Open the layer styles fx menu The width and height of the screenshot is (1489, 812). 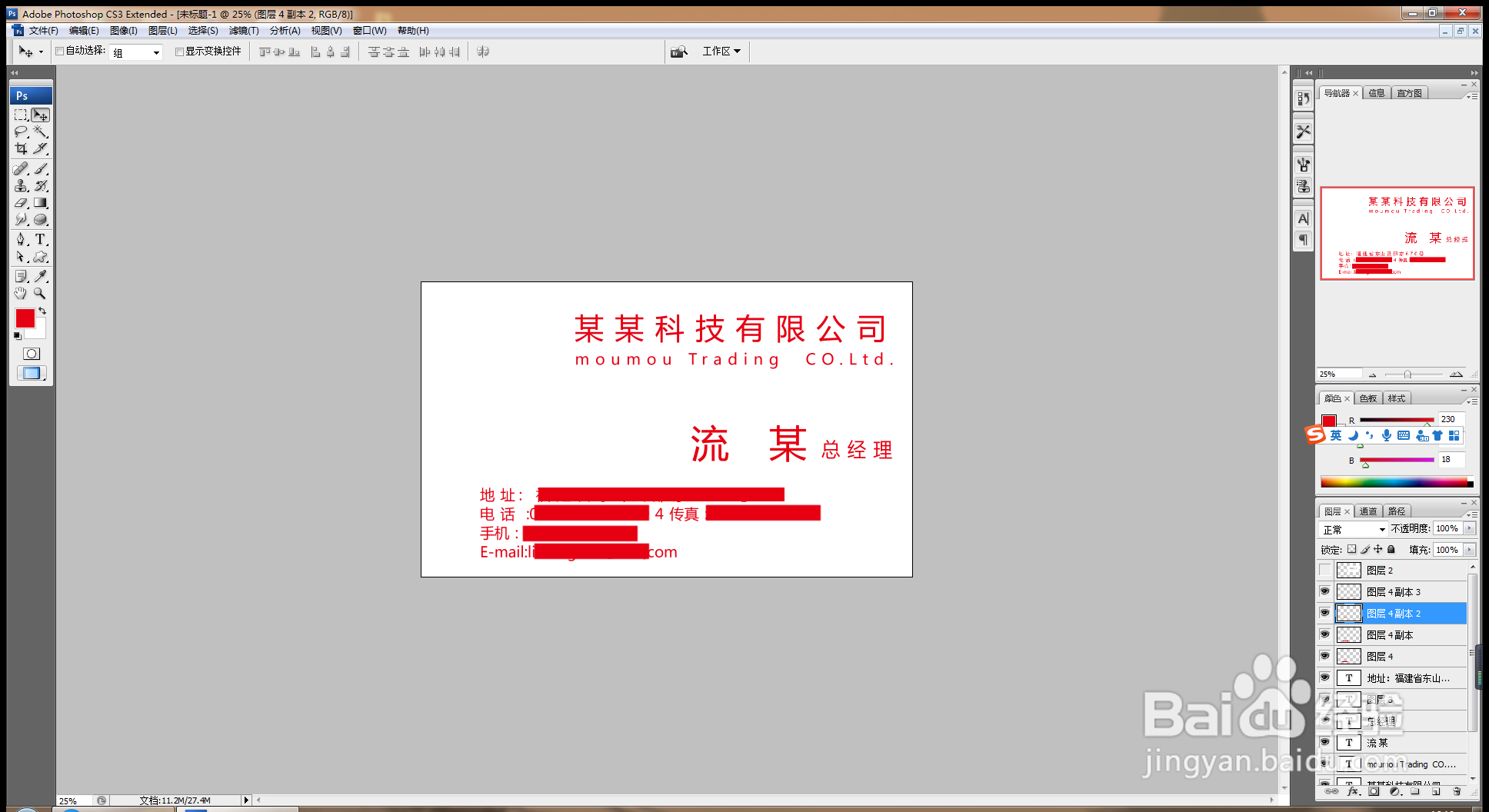click(x=1352, y=791)
